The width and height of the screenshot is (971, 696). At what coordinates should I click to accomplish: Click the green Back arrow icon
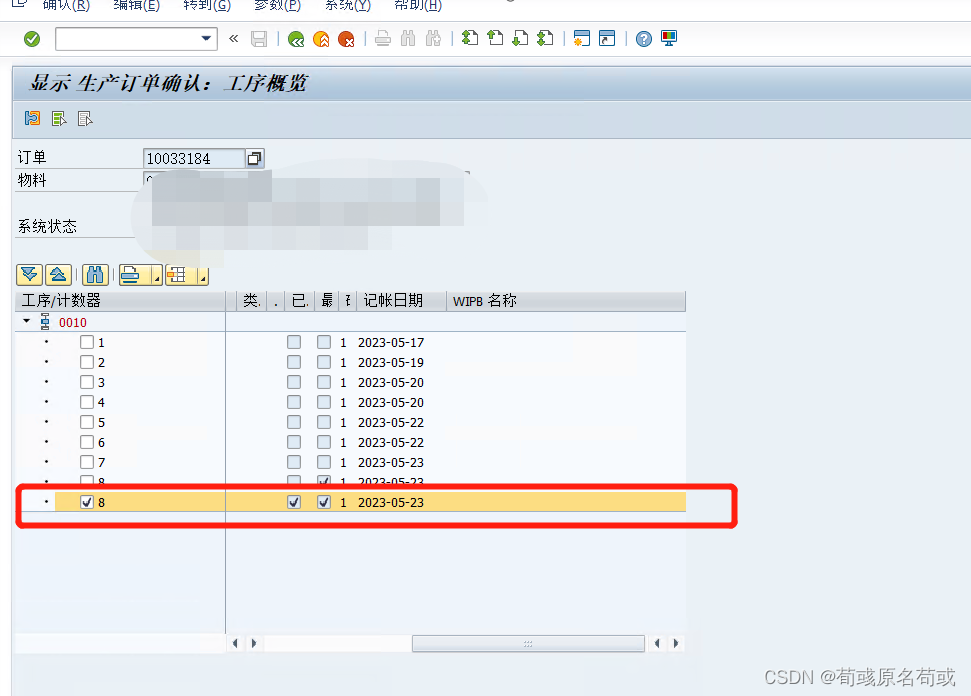point(296,38)
